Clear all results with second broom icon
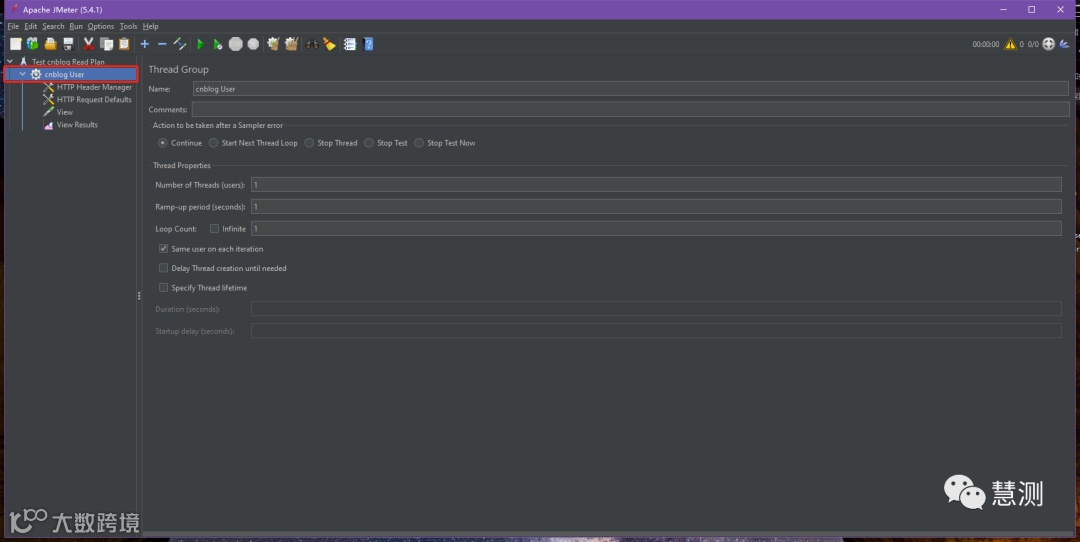Screen dimensions: 1080x542 point(291,44)
